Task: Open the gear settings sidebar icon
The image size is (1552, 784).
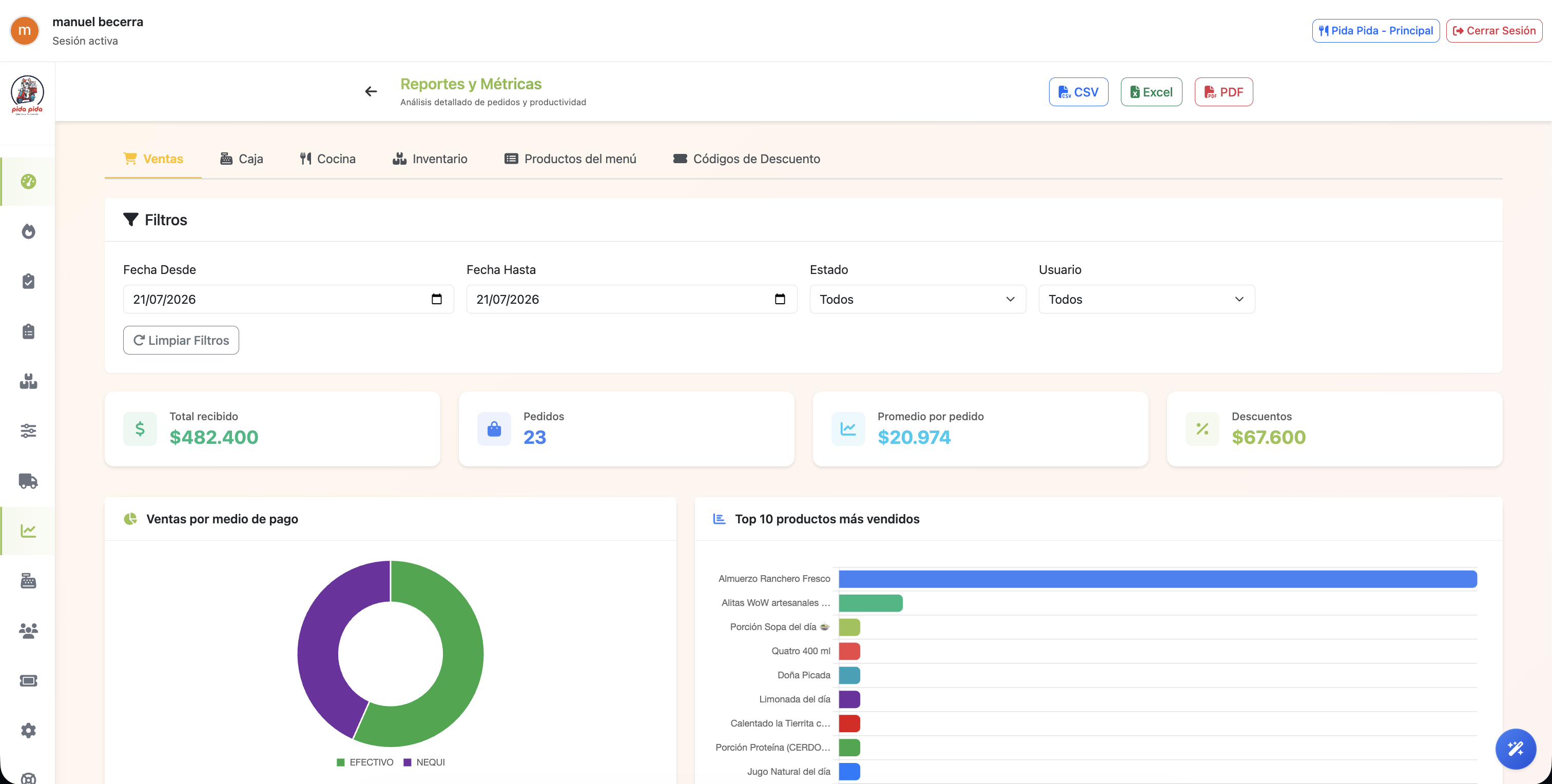Action: click(x=28, y=731)
